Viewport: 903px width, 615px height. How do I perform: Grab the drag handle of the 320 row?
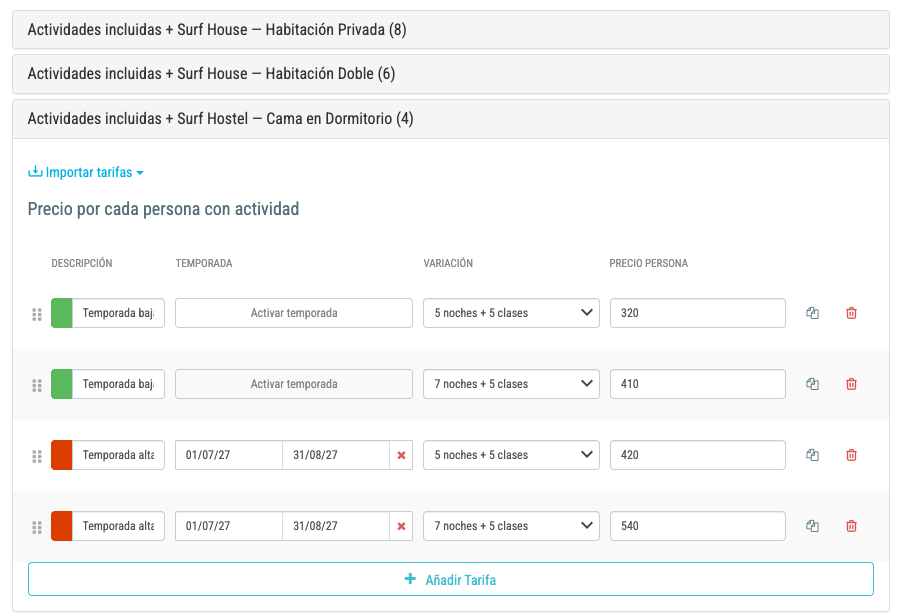tap(37, 314)
